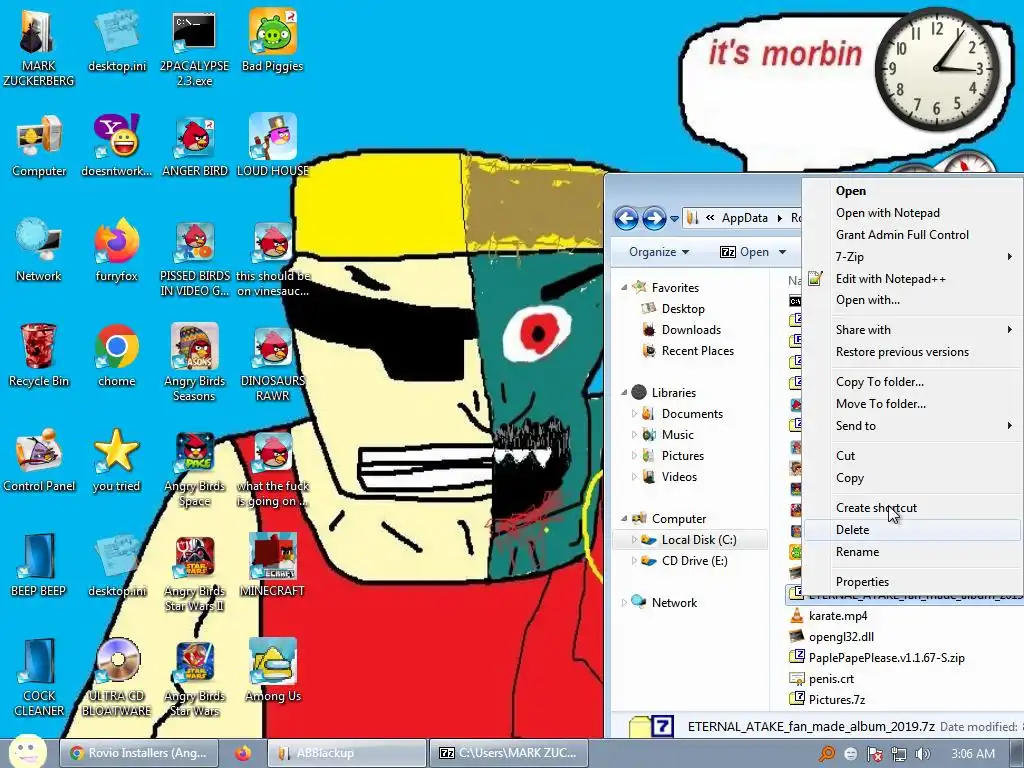Click Delete in the context menu
1024x768 pixels.
[912, 530]
